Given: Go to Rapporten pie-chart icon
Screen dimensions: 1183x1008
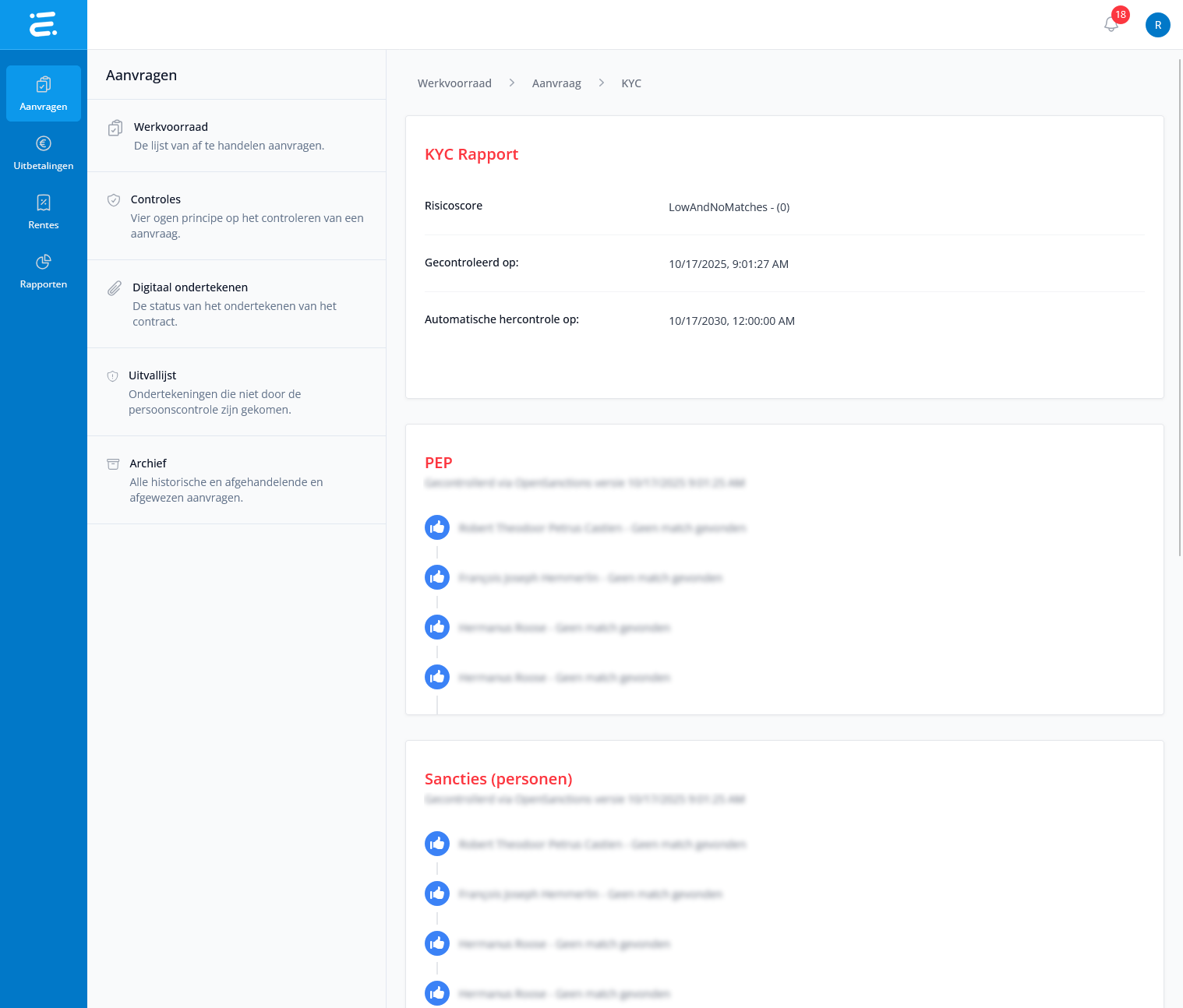Looking at the screenshot, I should tap(44, 262).
